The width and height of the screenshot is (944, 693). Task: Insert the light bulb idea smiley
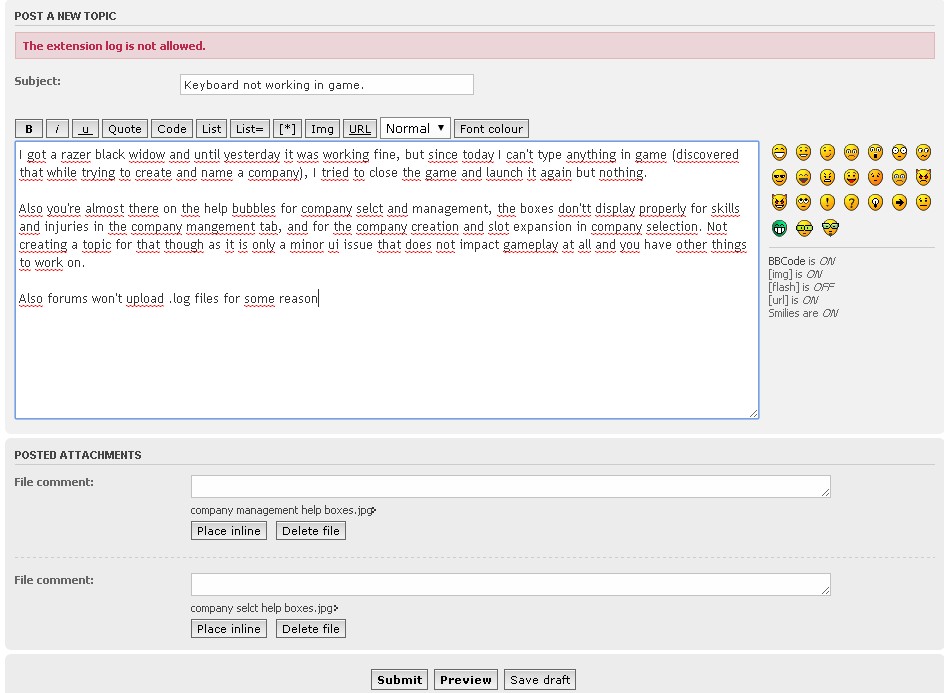(876, 202)
